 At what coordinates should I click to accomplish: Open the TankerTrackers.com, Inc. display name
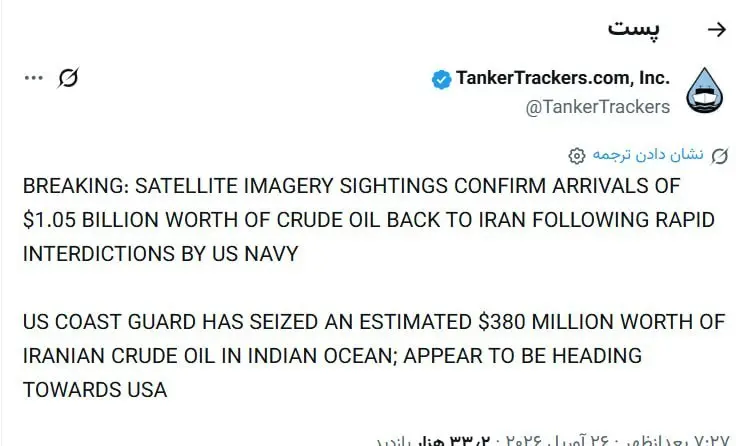point(563,78)
